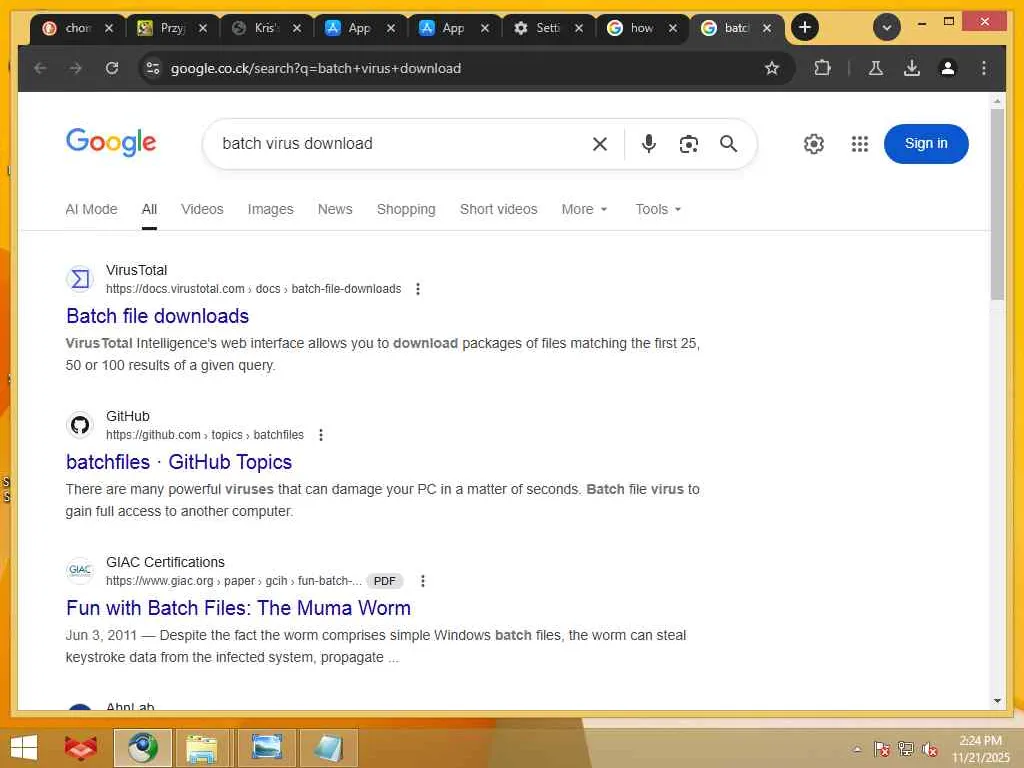Click the docs.virustotal.com URL breadcrumb

click(253, 289)
